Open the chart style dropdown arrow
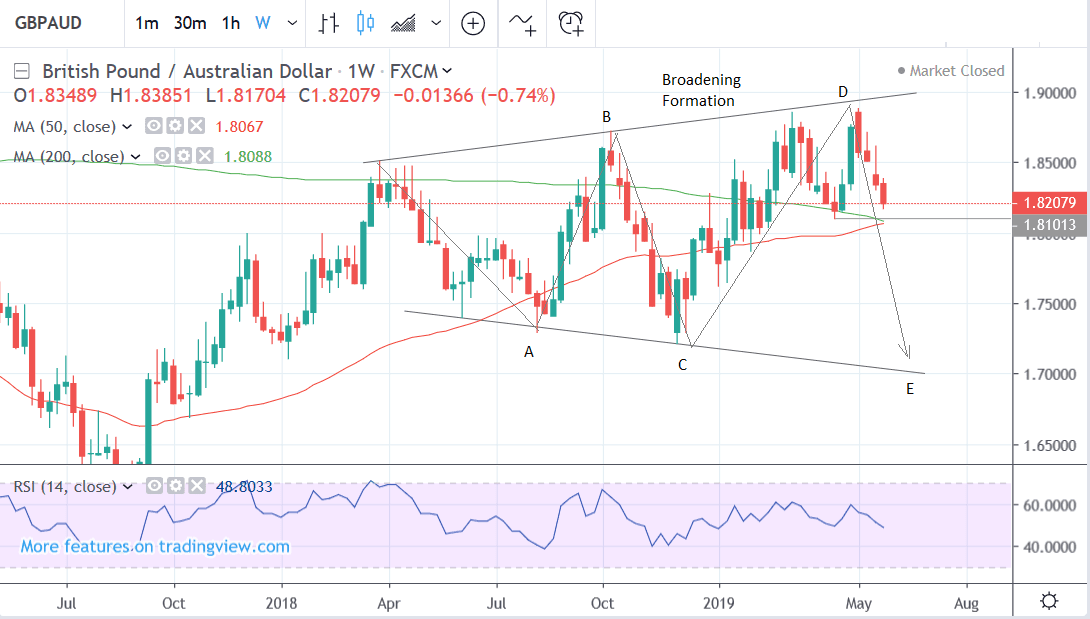The height and width of the screenshot is (619, 1090). [434, 23]
